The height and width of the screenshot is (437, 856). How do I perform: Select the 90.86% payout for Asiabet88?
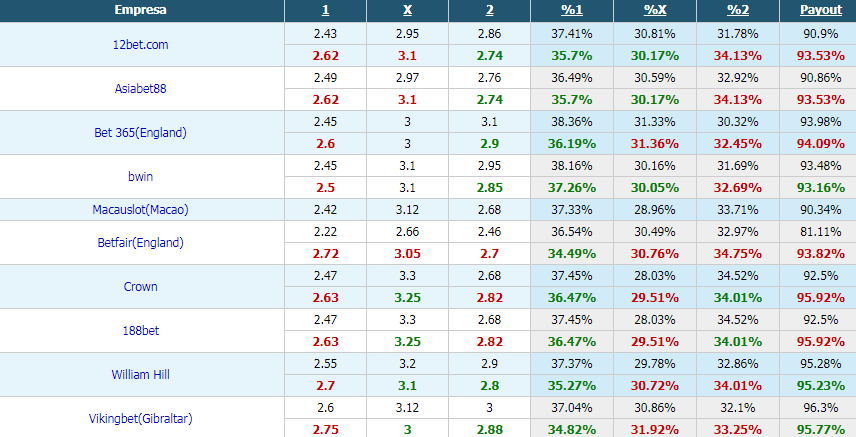point(821,78)
